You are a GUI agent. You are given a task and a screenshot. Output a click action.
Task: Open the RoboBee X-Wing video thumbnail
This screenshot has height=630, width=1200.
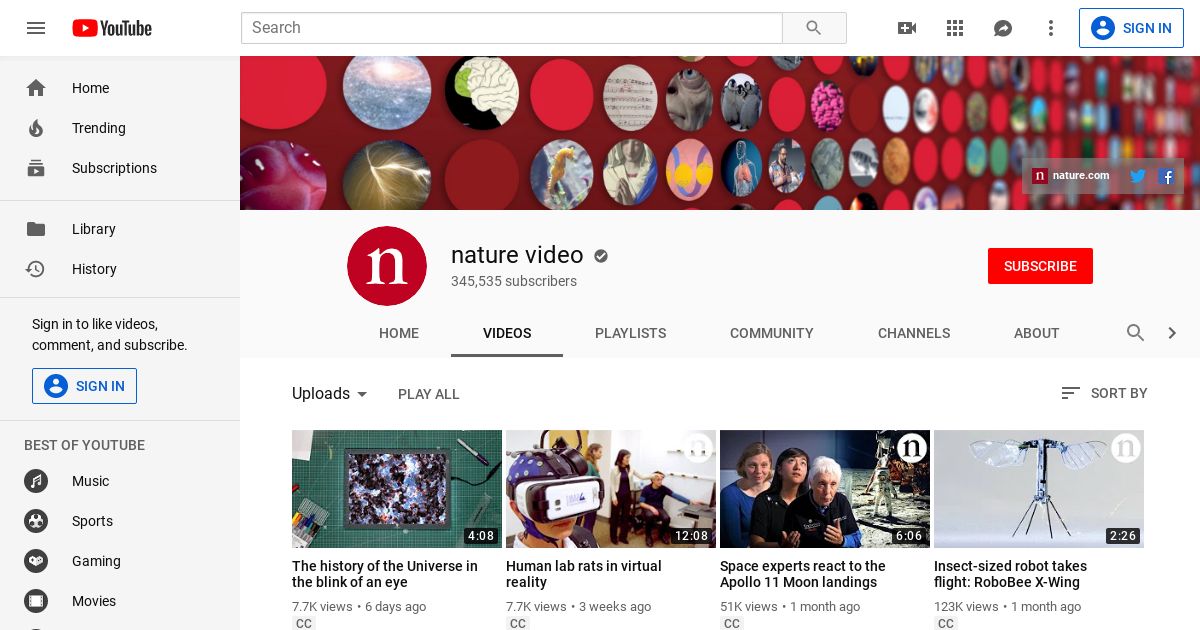(x=1039, y=489)
